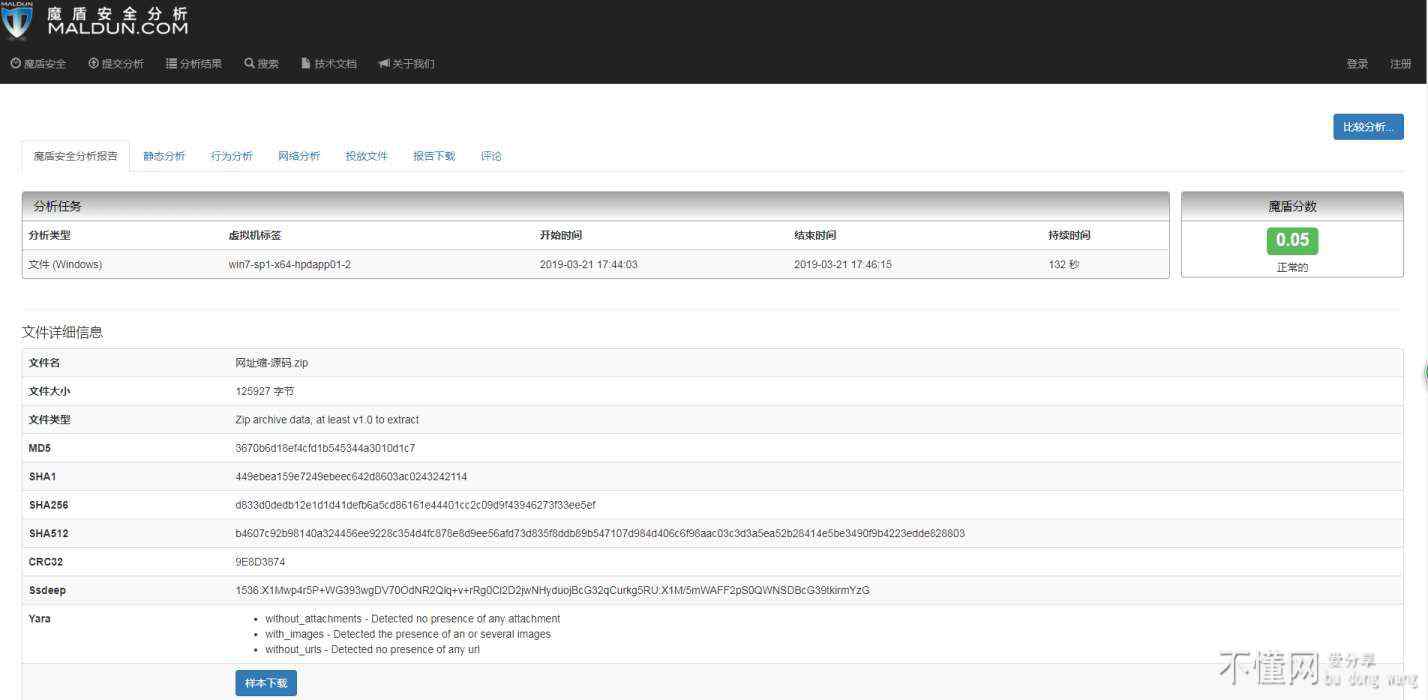Click the 魔盾安全 nav icon
Image resolution: width=1428 pixels, height=700 pixels.
point(16,64)
